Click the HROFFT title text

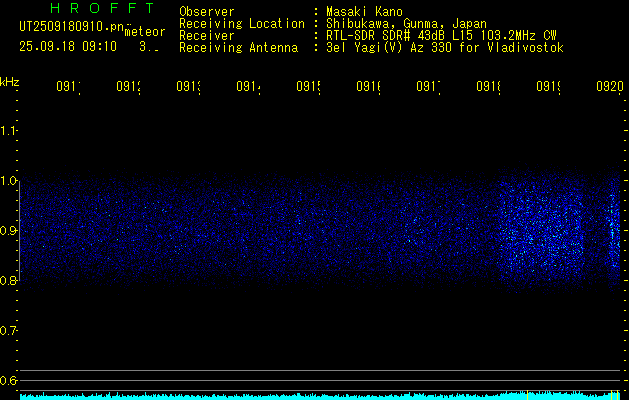coord(103,8)
